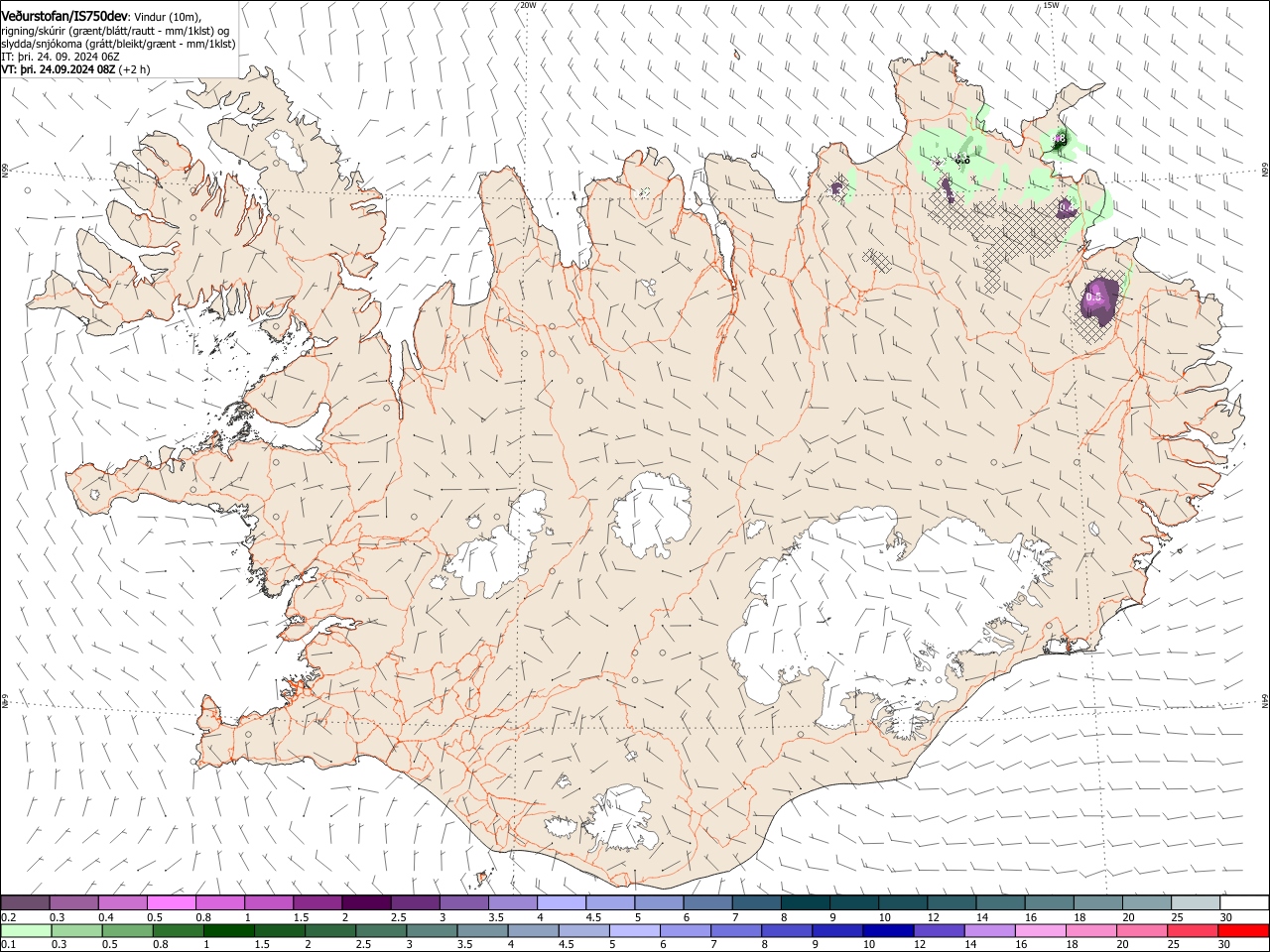This screenshot has width=1270, height=952.
Task: Select upper legend swatch starting at 1.5
Action: [317, 902]
